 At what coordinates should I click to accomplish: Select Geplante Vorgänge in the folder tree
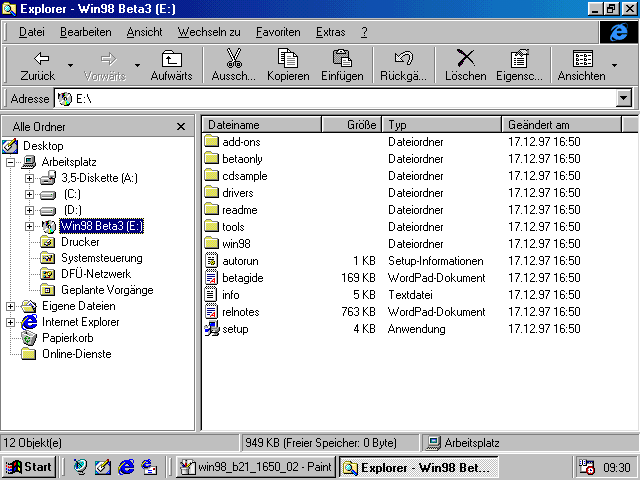[107, 290]
